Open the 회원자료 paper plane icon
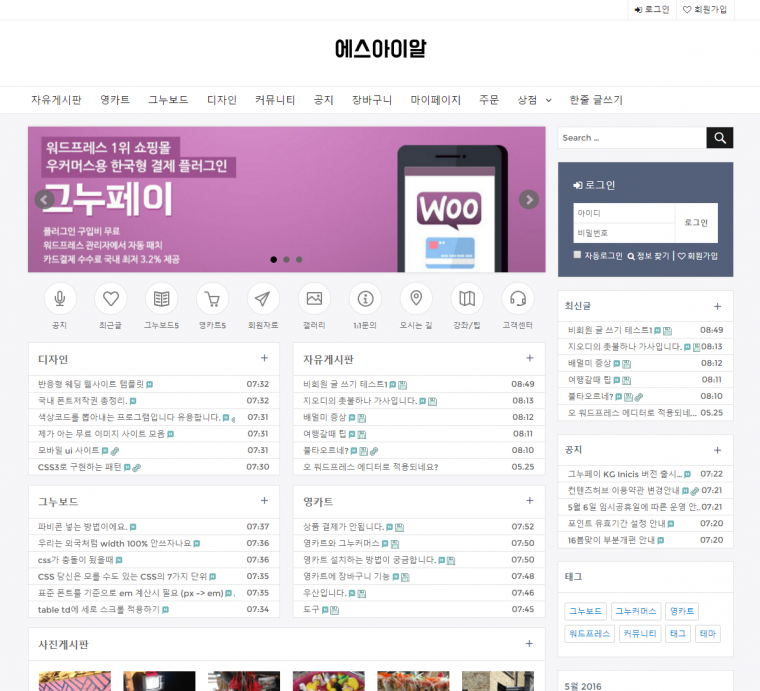This screenshot has height=691, width=760. coord(263,298)
